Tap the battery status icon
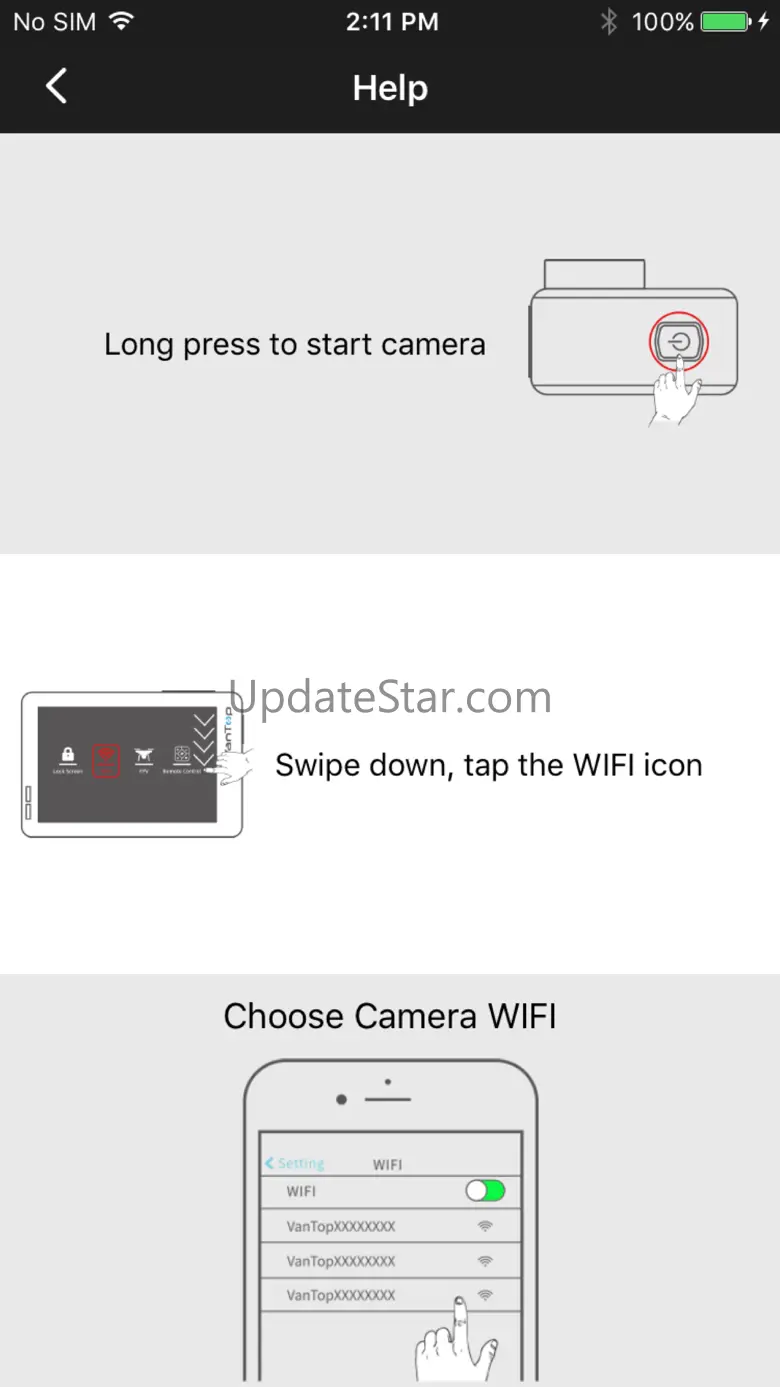Image resolution: width=780 pixels, height=1387 pixels. [x=727, y=22]
